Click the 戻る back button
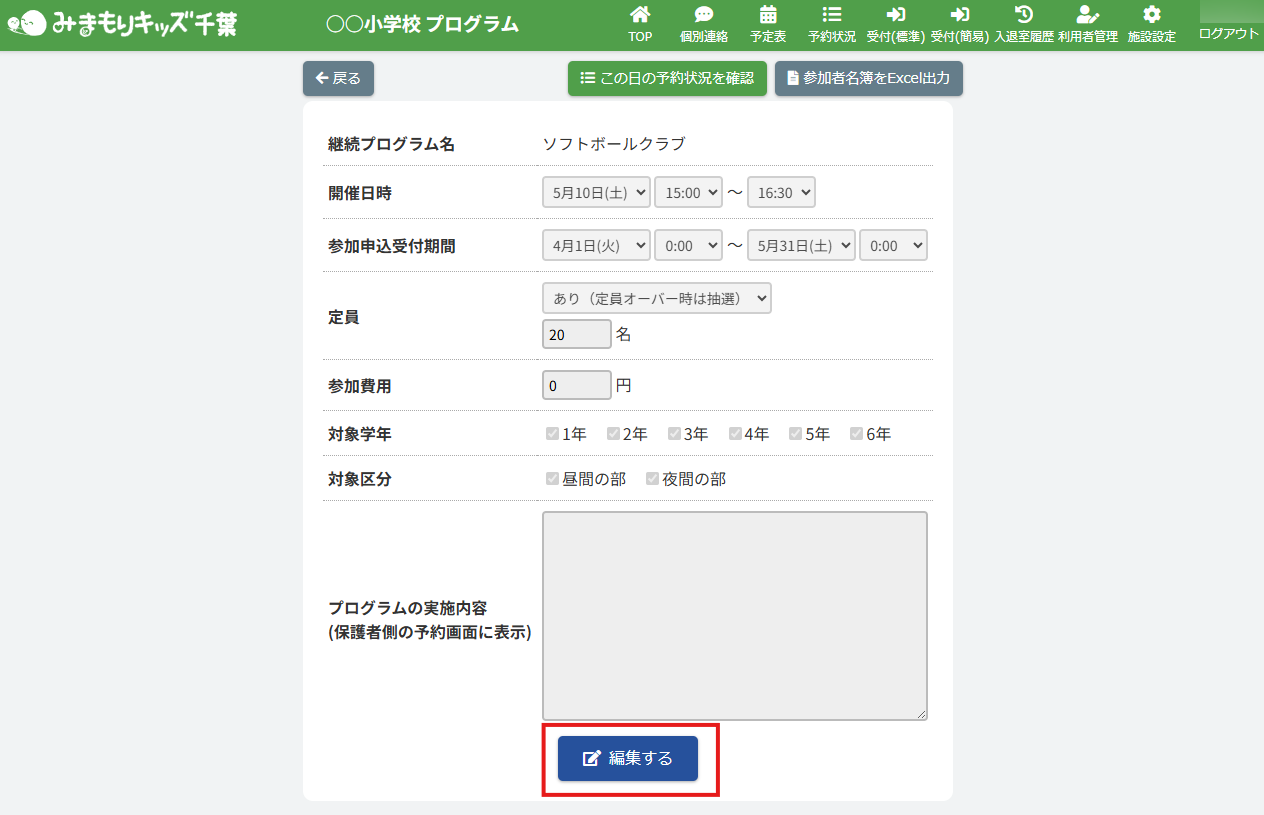The image size is (1264, 815). tap(338, 78)
